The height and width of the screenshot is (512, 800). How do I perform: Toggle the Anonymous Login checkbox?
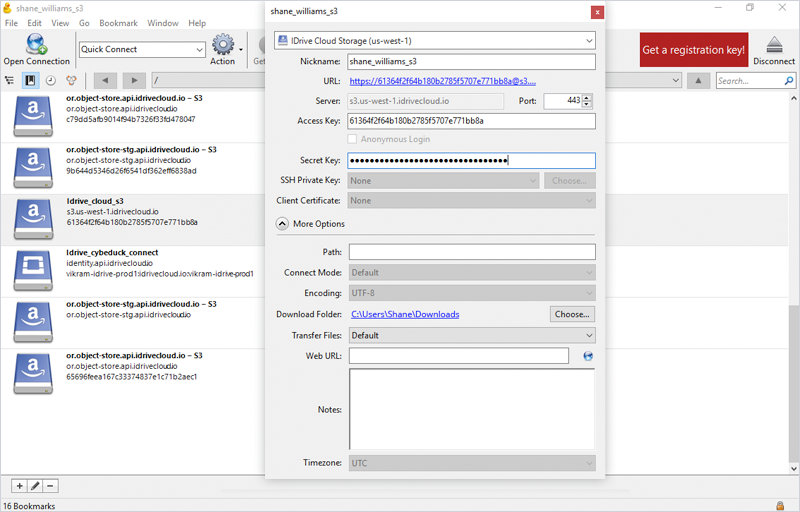[x=352, y=139]
